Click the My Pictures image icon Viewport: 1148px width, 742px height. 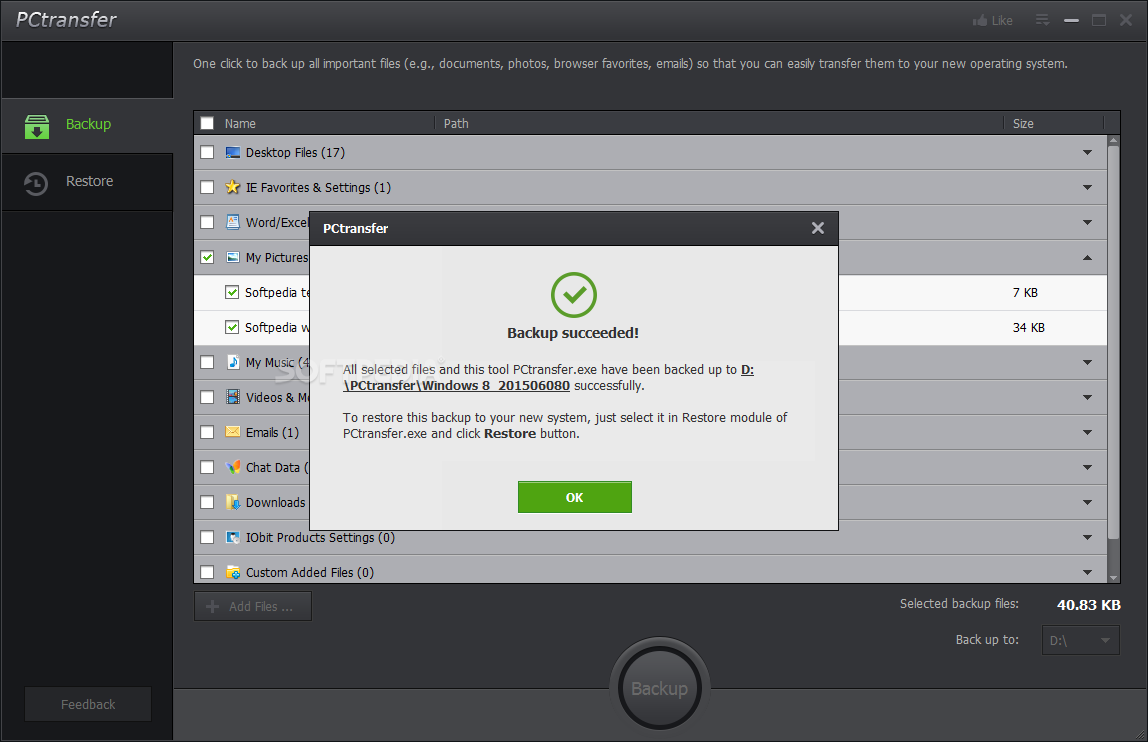233,257
